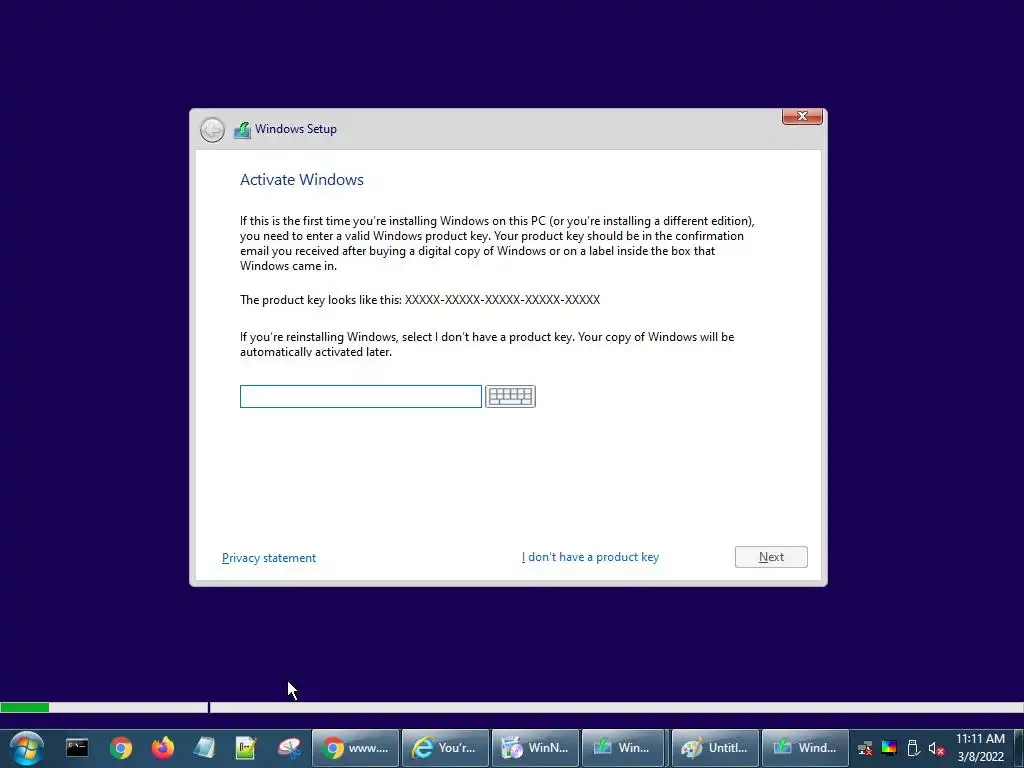This screenshot has width=1024, height=768.
Task: Click the Next button
Action: click(771, 557)
